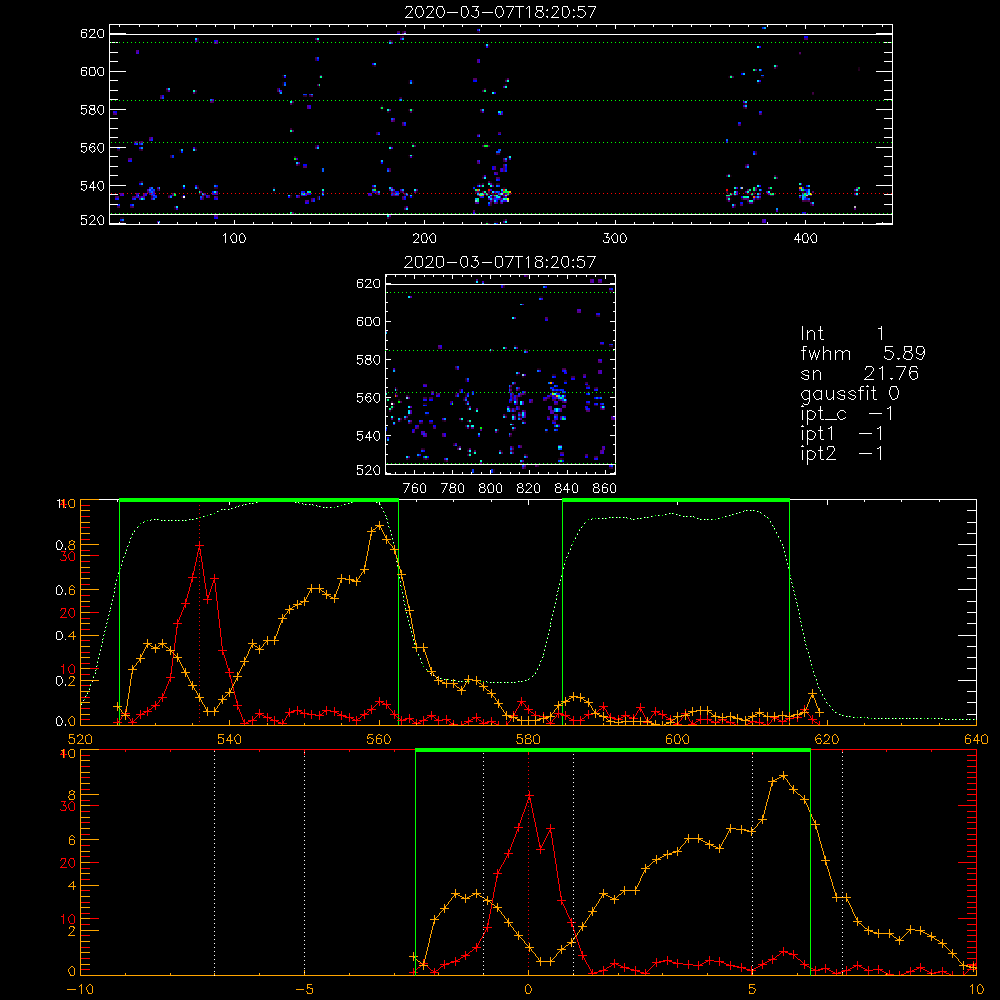Select the 'sn 21.76' readout line
Image resolution: width=1000 pixels, height=1000 pixels.
coord(860,374)
